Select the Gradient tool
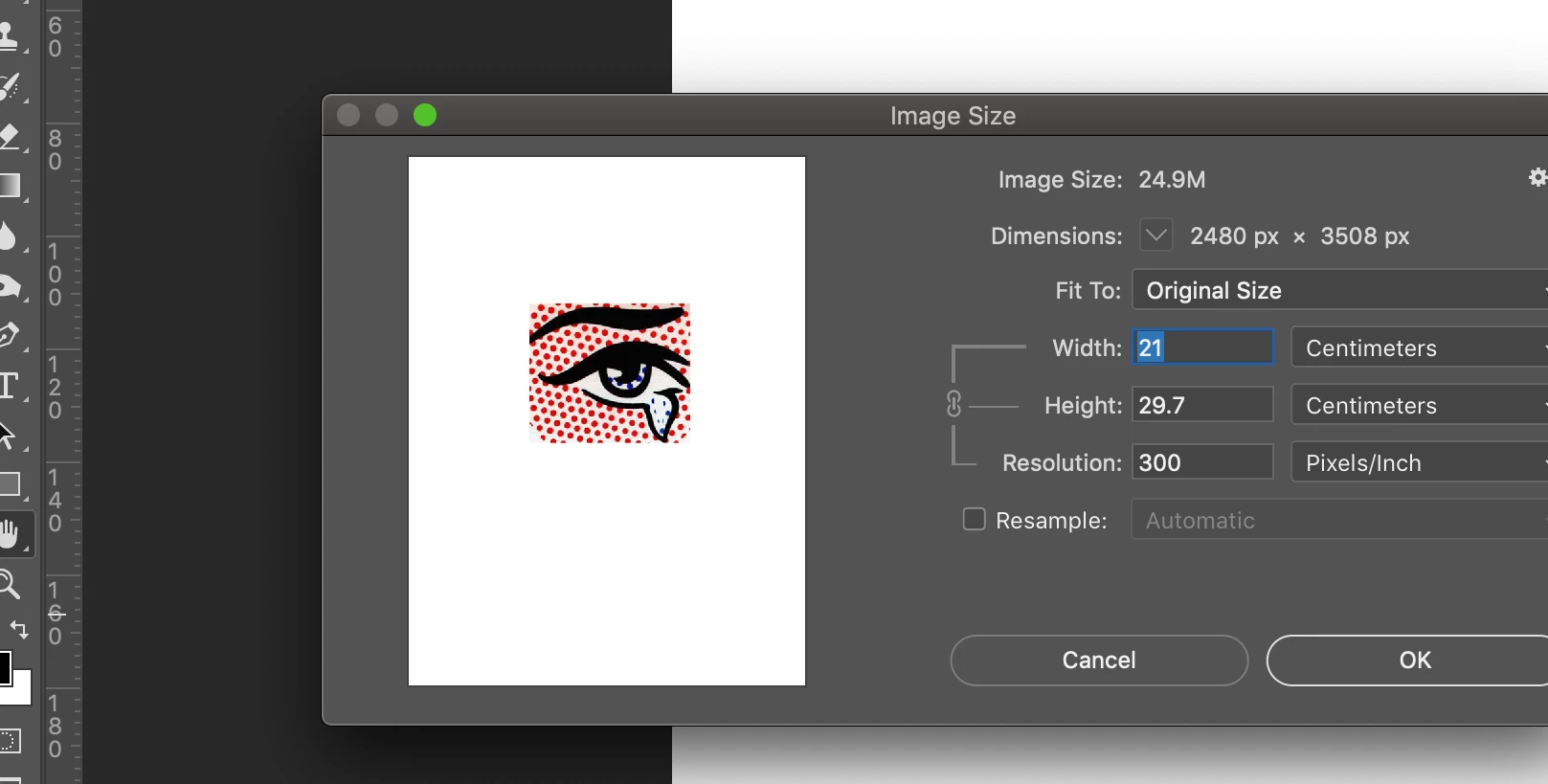The width and height of the screenshot is (1548, 784). coord(9,186)
